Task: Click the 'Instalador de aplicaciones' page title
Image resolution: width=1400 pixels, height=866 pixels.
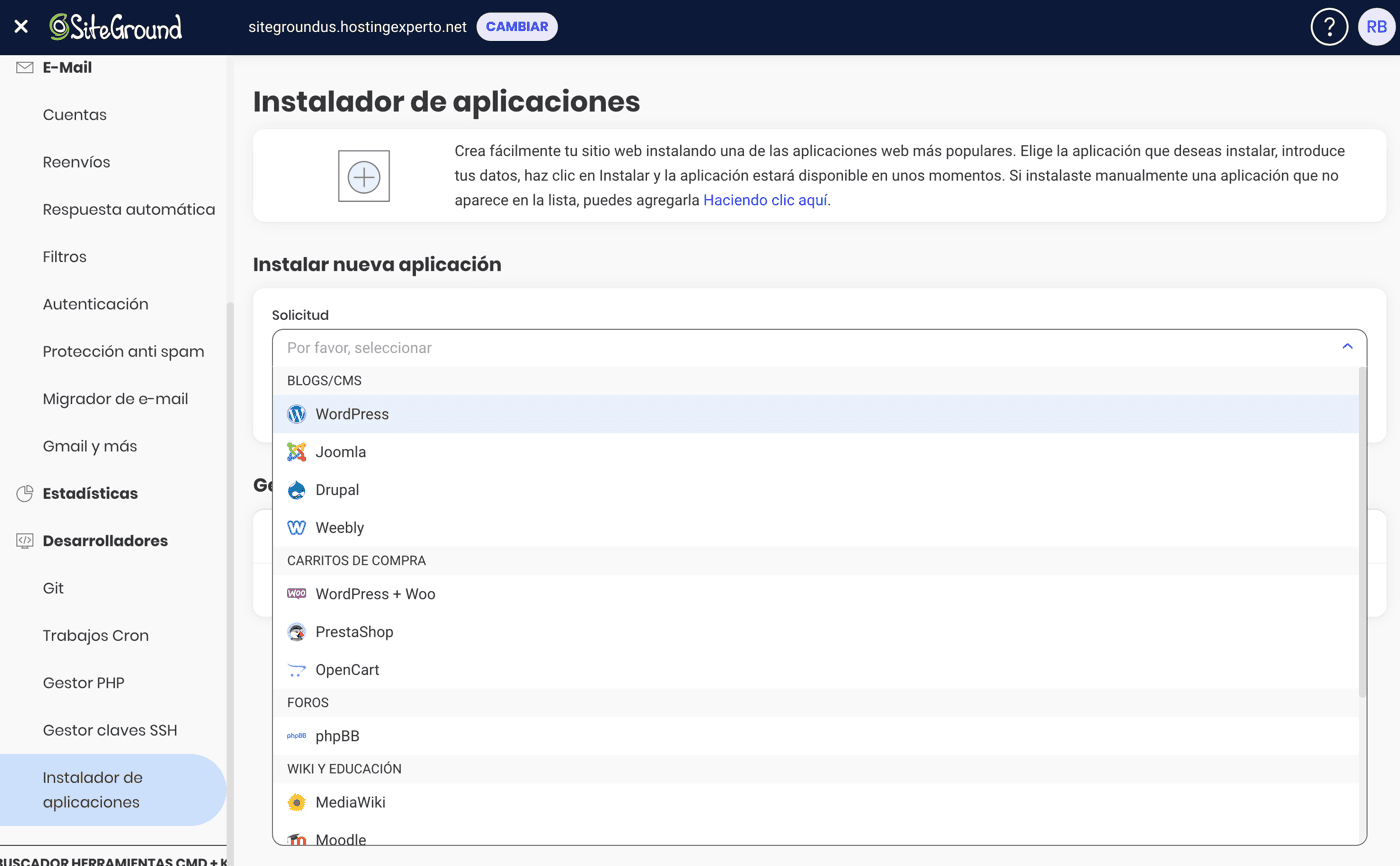Action: (446, 102)
